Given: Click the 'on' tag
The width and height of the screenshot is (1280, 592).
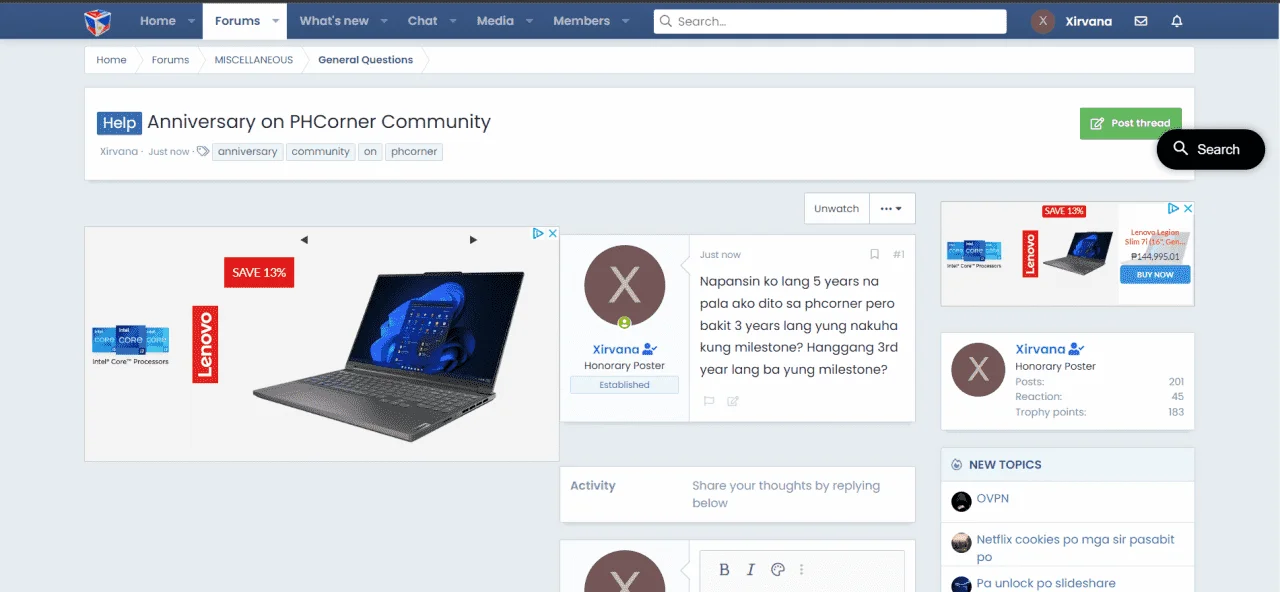Looking at the screenshot, I should coord(370,152).
